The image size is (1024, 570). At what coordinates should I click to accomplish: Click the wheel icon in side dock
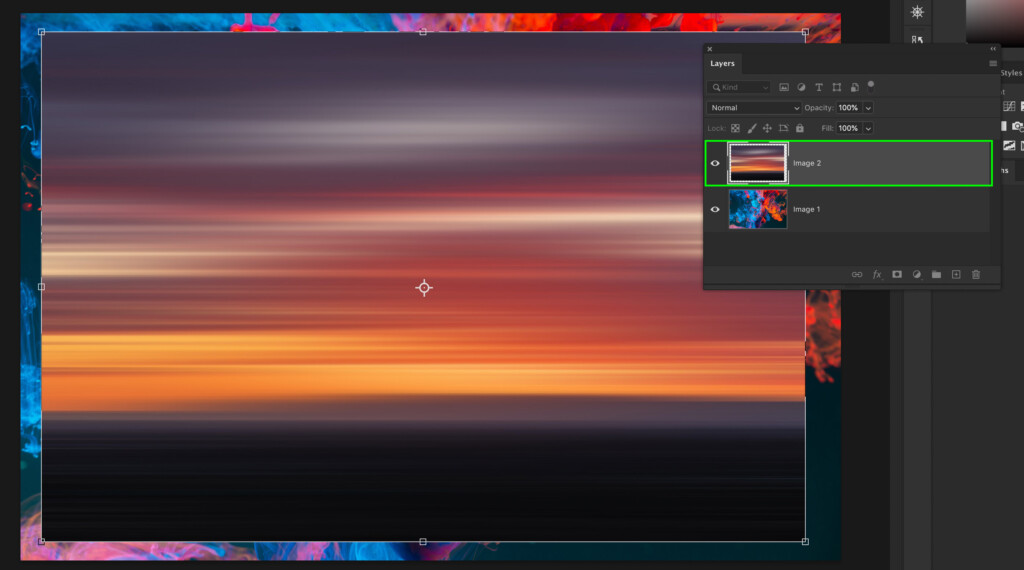coord(918,12)
